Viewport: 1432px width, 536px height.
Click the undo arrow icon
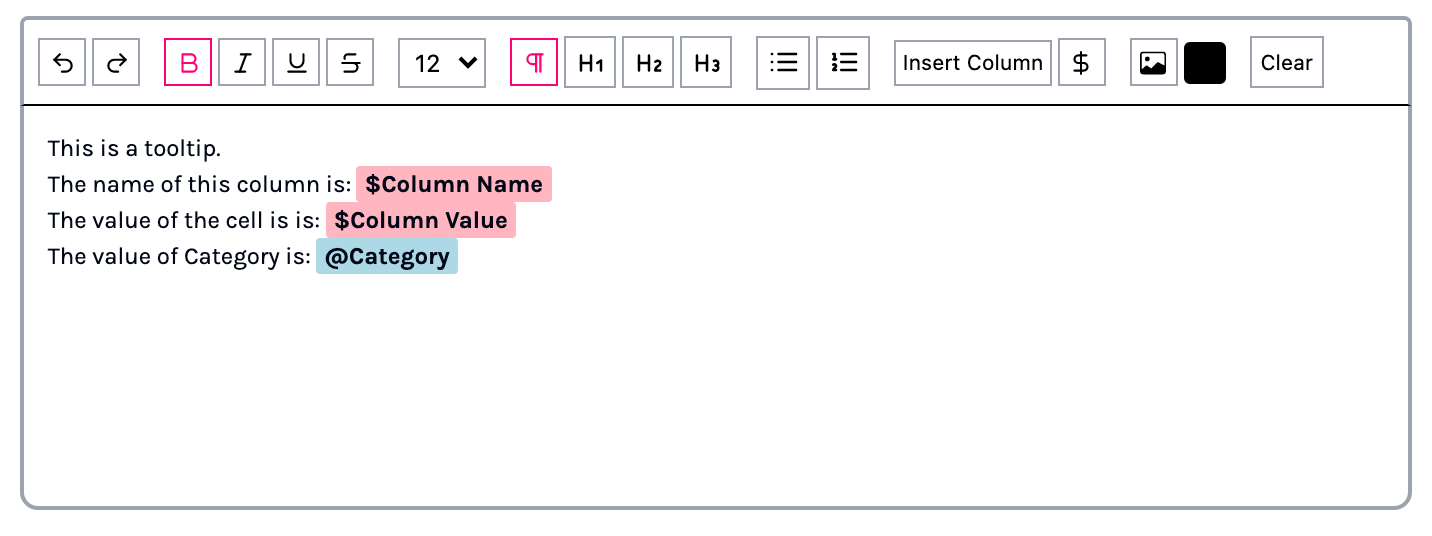(x=63, y=63)
